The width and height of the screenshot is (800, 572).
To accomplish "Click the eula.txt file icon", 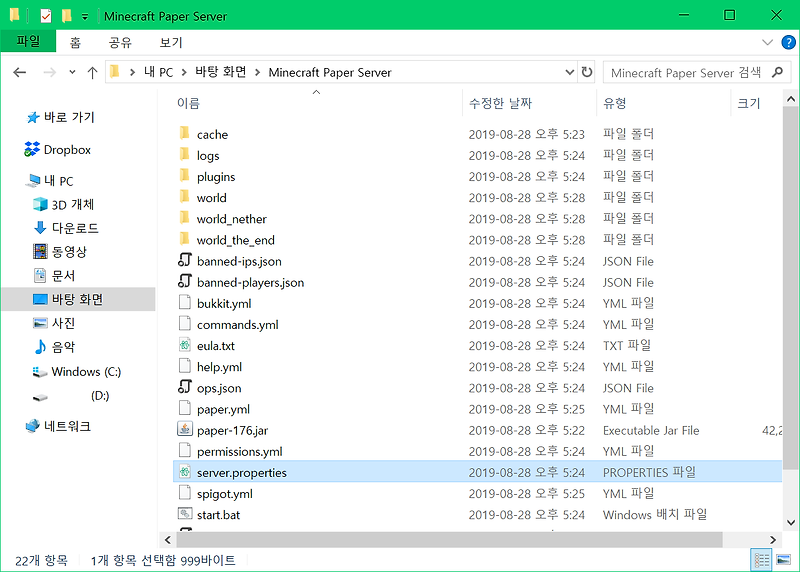I will tap(185, 345).
